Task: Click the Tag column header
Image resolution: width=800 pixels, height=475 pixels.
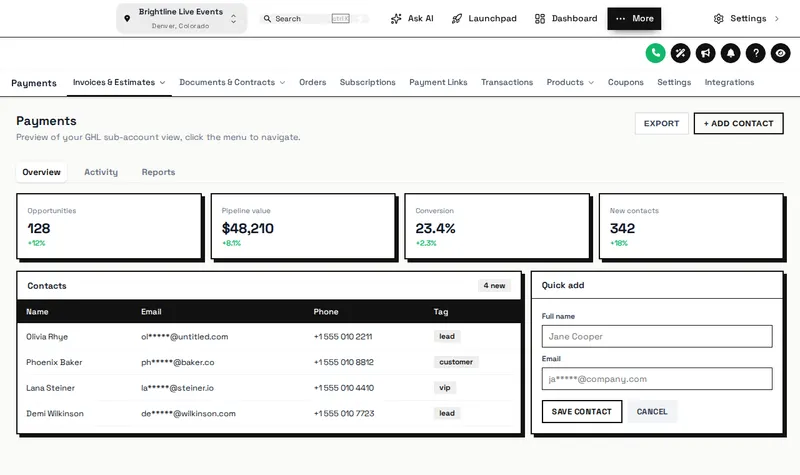Action: (441, 312)
